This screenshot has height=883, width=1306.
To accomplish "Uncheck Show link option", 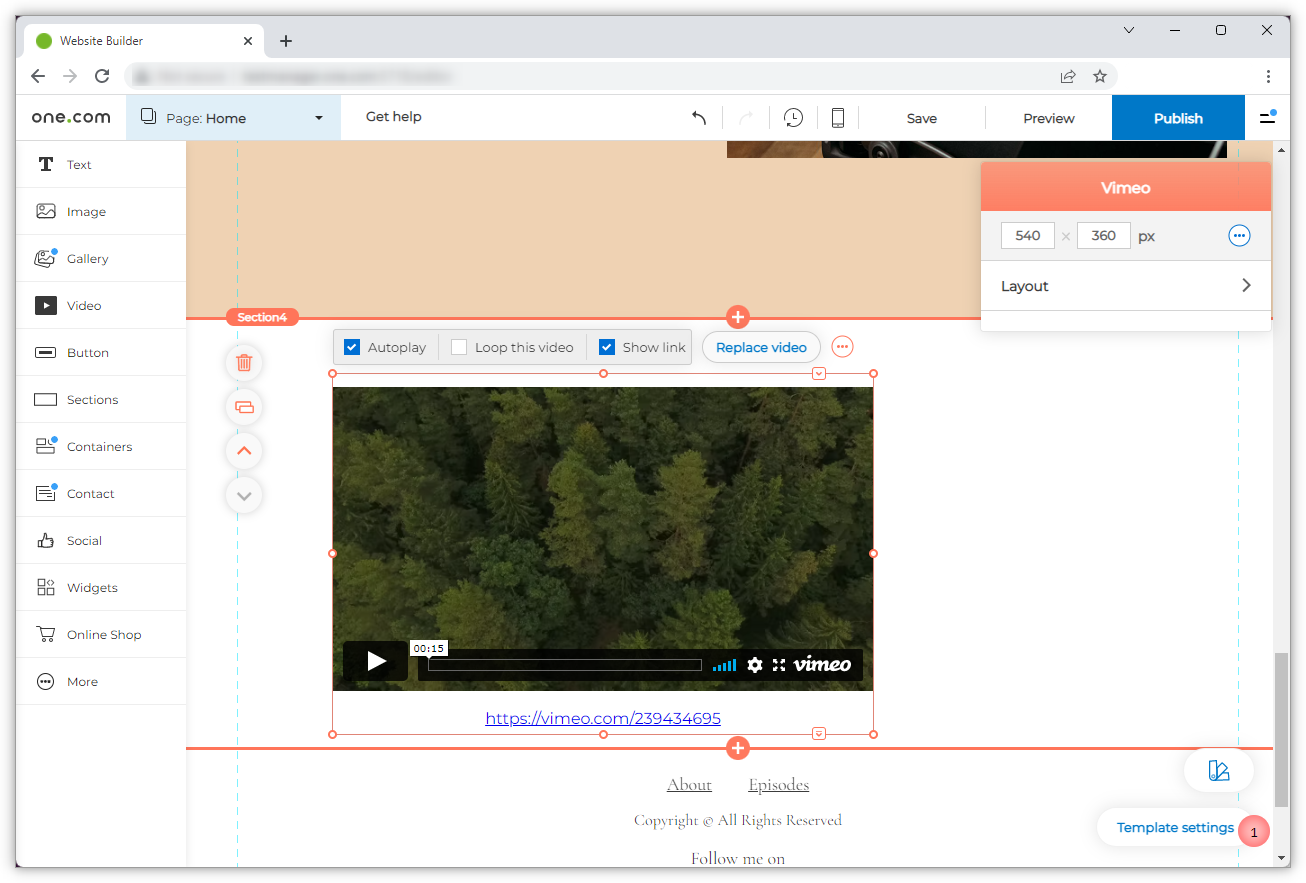I will [607, 347].
